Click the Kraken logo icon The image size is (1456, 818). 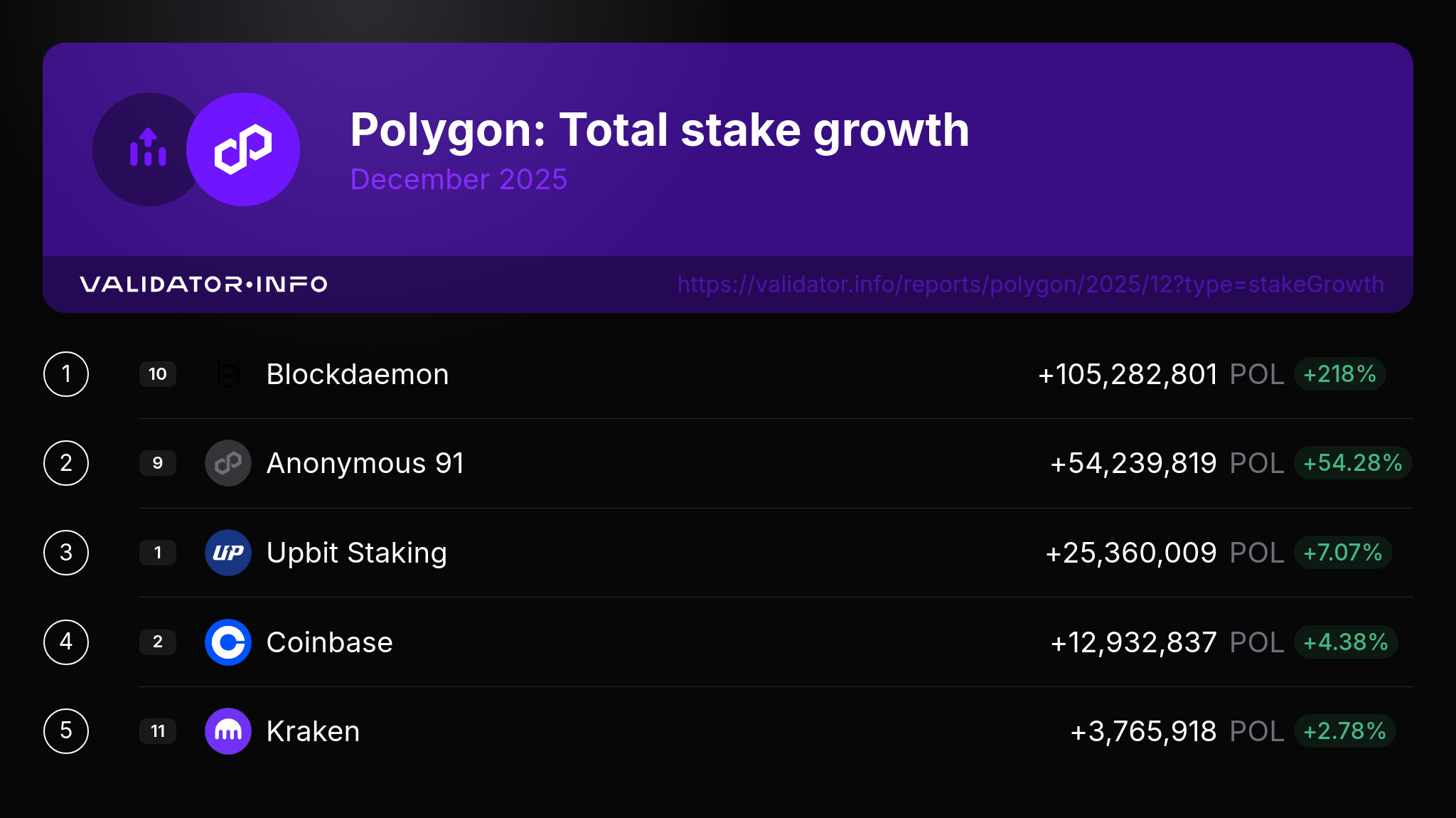click(x=228, y=731)
